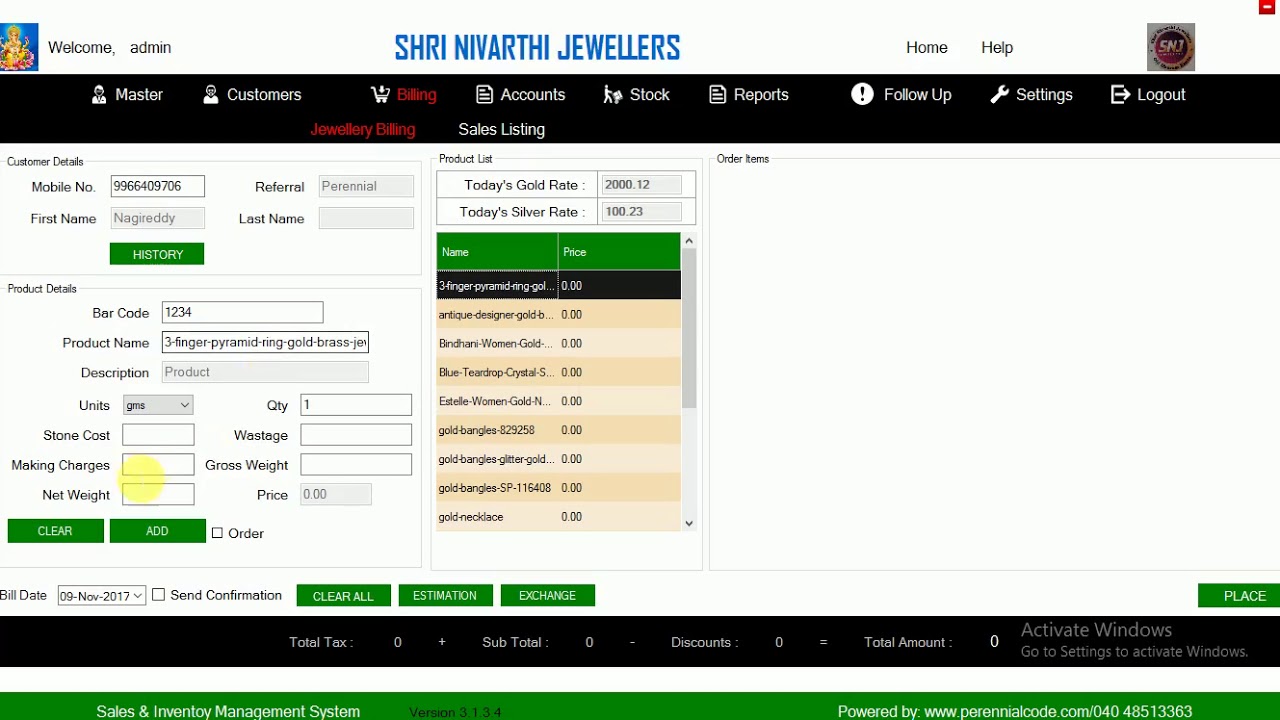Select the Blue-Teardrop-Crystal product row
The height and width of the screenshot is (720, 1280).
559,373
